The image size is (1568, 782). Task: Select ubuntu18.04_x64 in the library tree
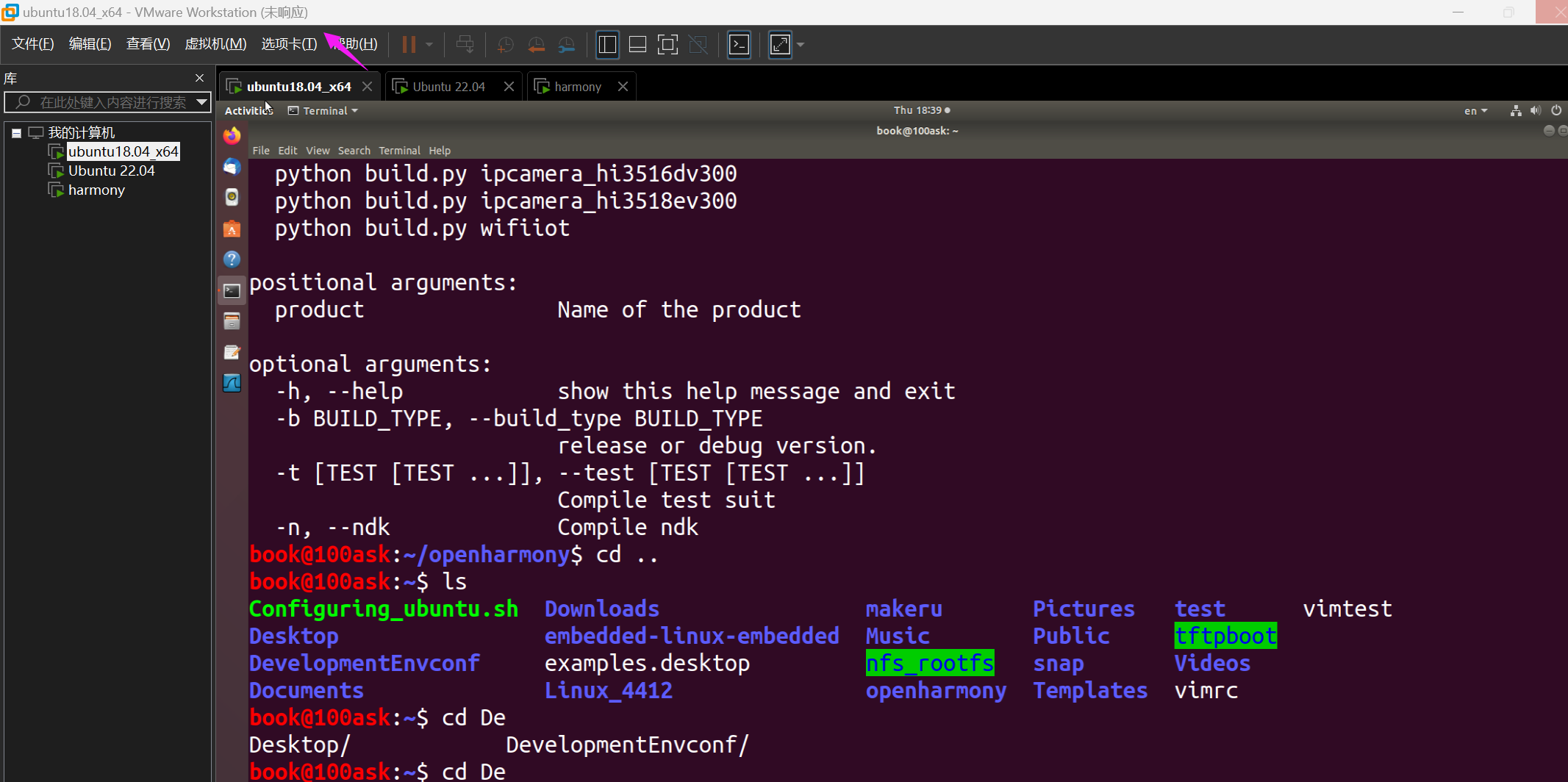(123, 151)
